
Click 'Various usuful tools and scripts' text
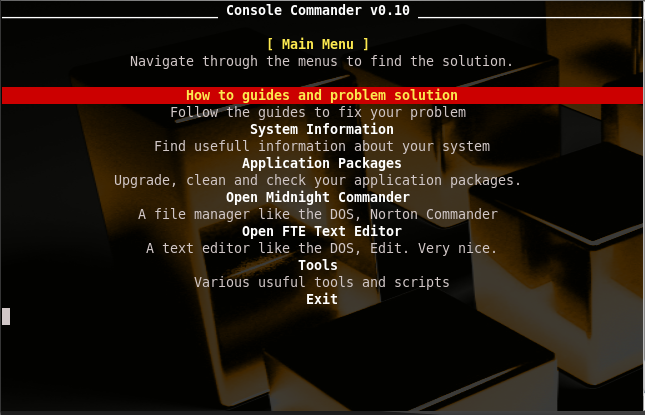click(x=322, y=282)
